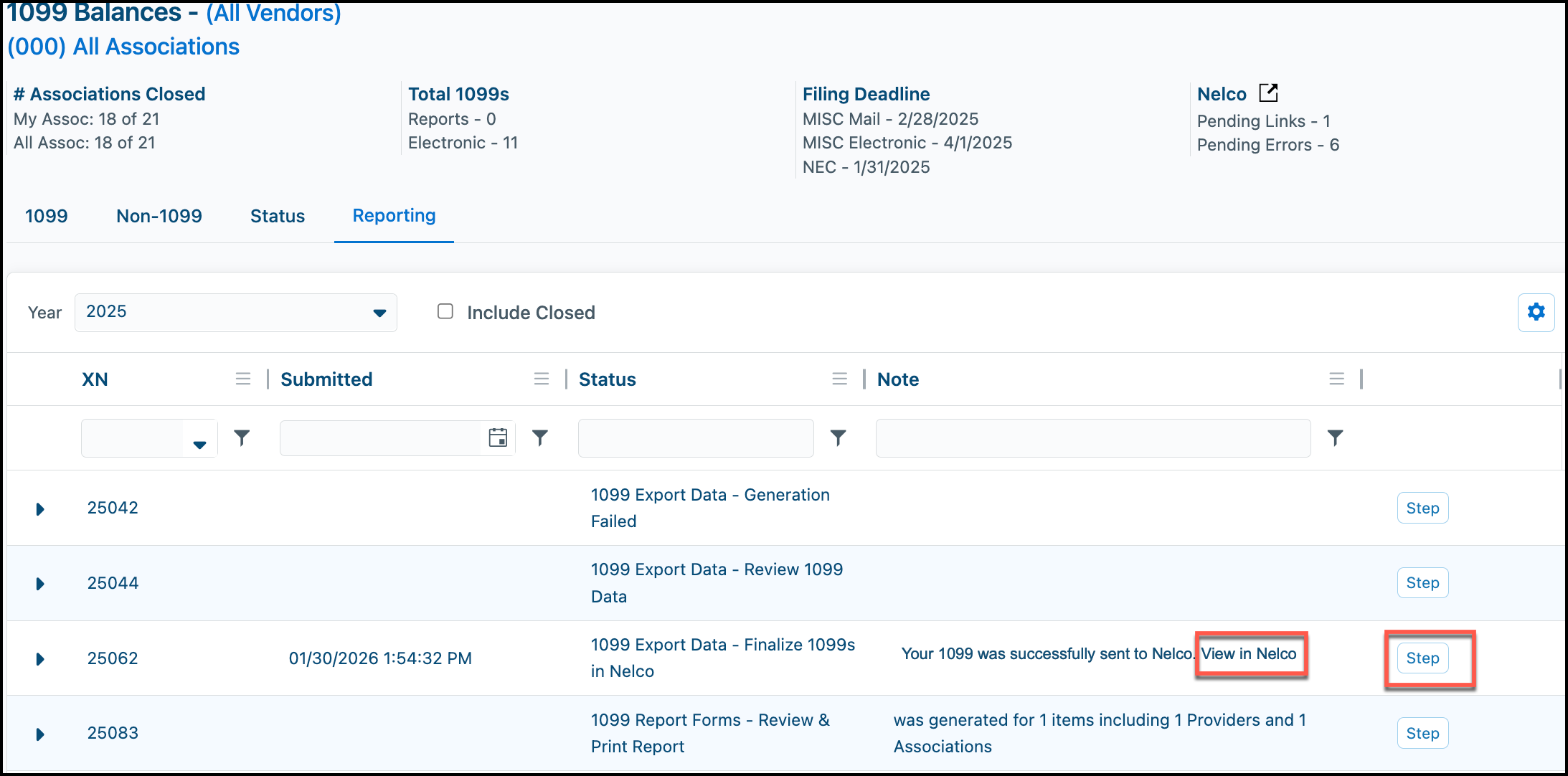Open grid settings gear icon

pos(1536,312)
